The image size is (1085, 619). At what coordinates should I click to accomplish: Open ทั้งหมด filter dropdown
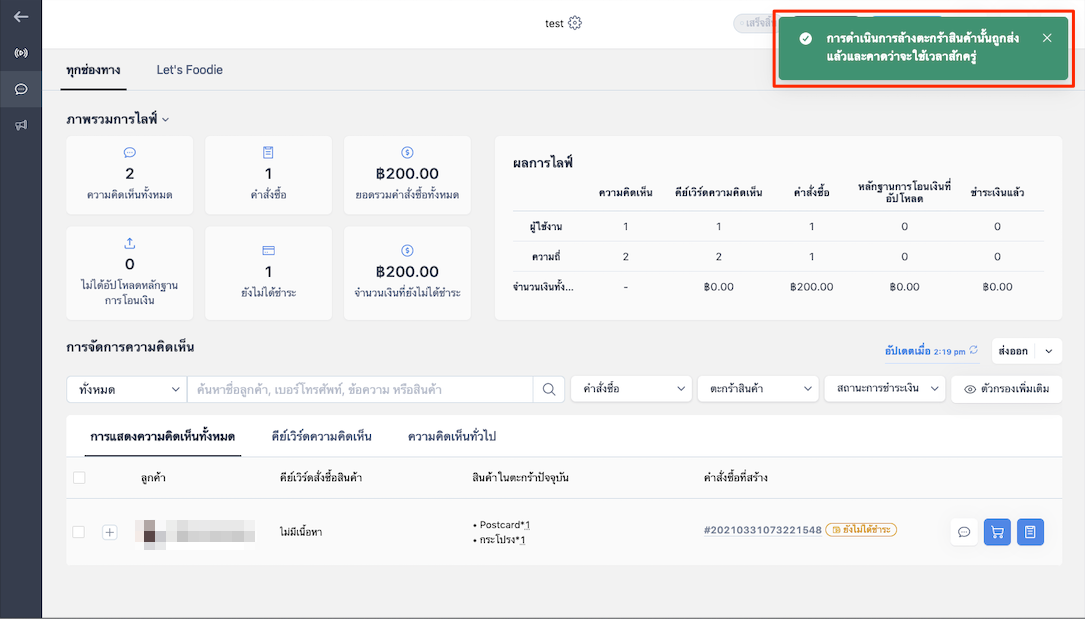(127, 389)
